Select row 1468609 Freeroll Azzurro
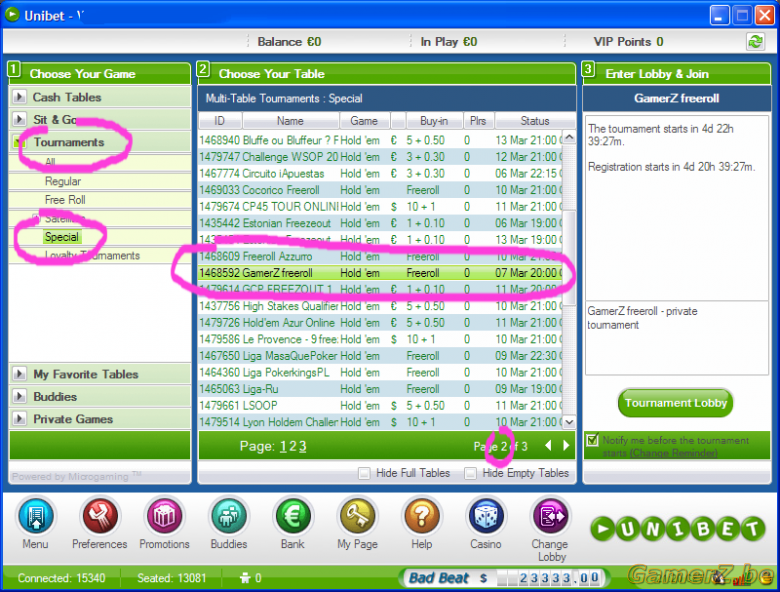 pyautogui.click(x=381, y=256)
